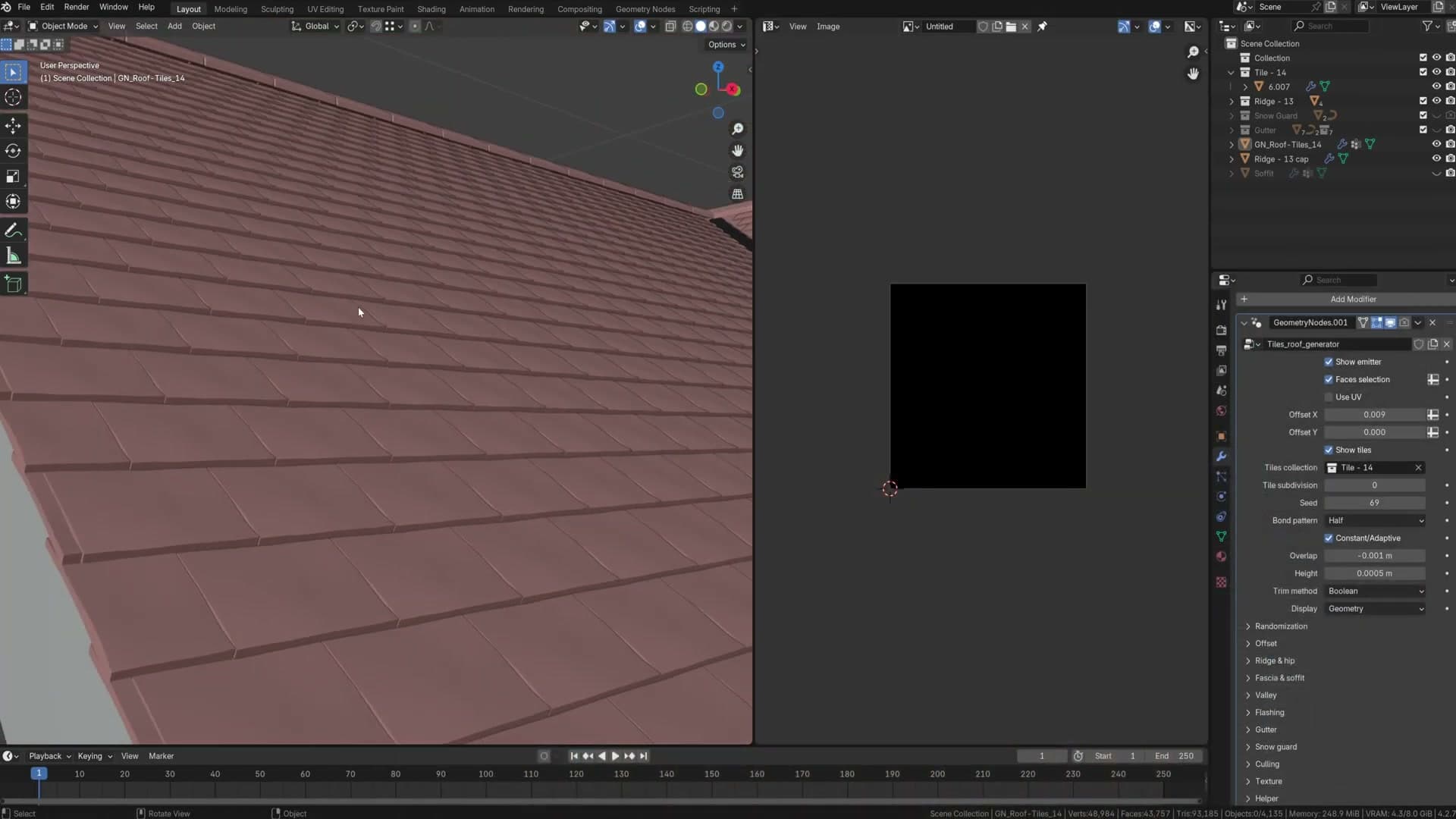
Task: Select the Rotate tool
Action: coord(13,151)
